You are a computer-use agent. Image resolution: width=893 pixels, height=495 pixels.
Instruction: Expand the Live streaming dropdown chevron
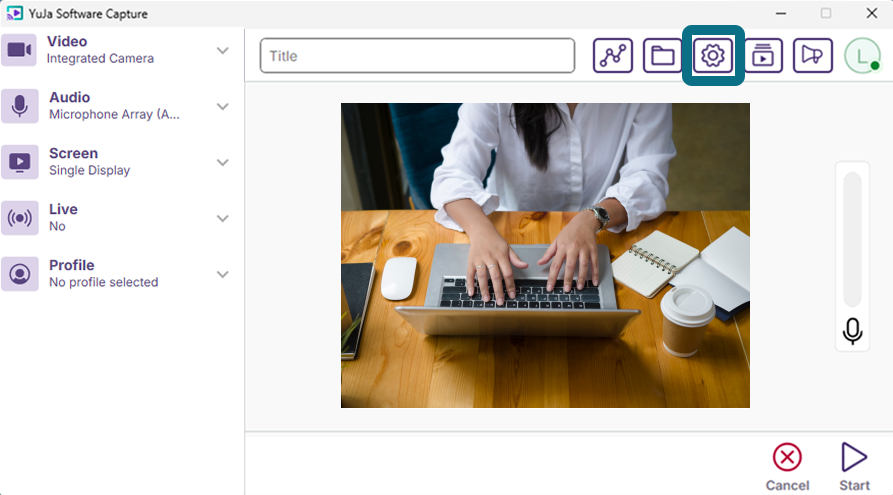coord(223,218)
